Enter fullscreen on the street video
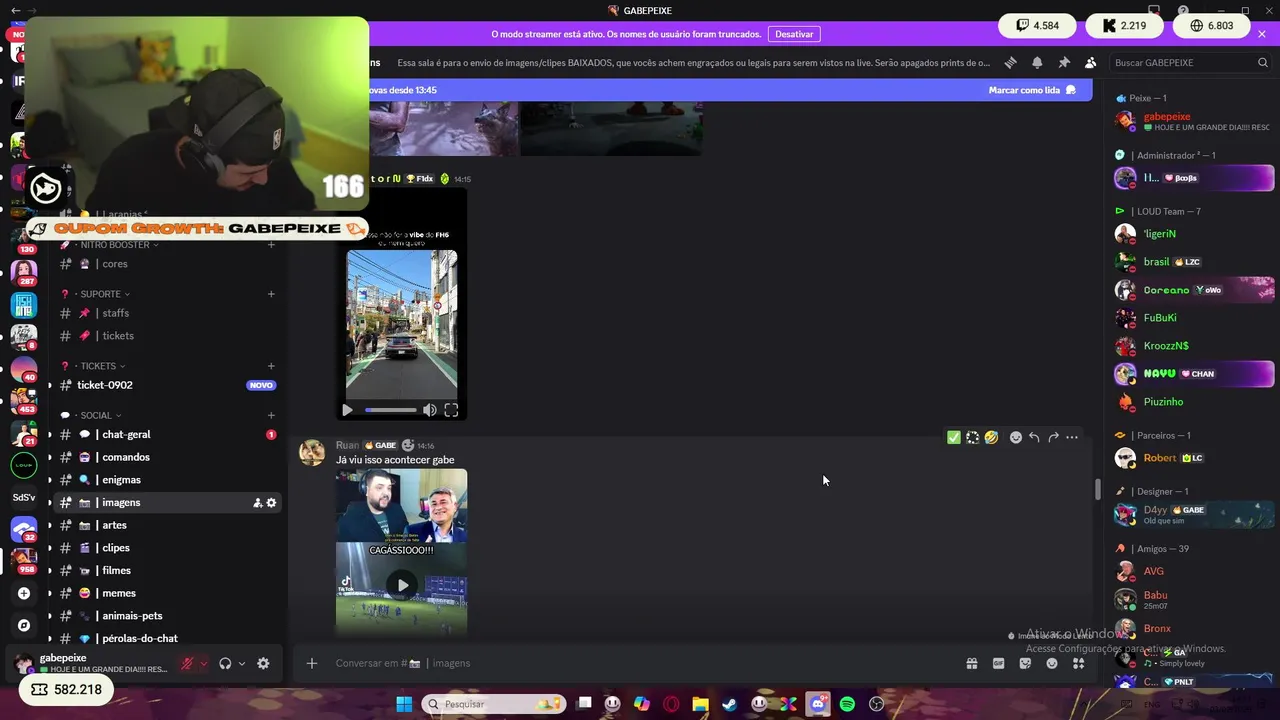This screenshot has width=1280, height=720. [x=451, y=410]
